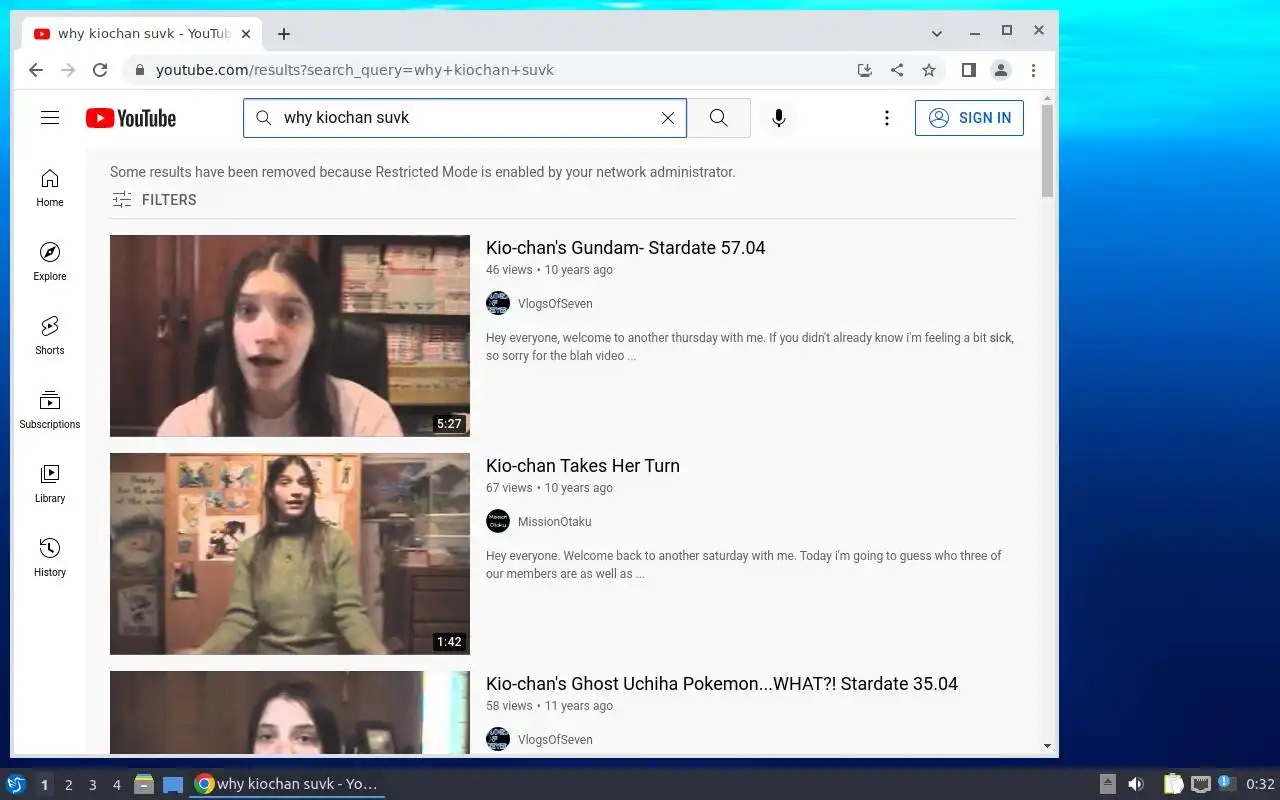Image resolution: width=1280 pixels, height=800 pixels.
Task: Share this page from the address bar
Action: coord(897,70)
